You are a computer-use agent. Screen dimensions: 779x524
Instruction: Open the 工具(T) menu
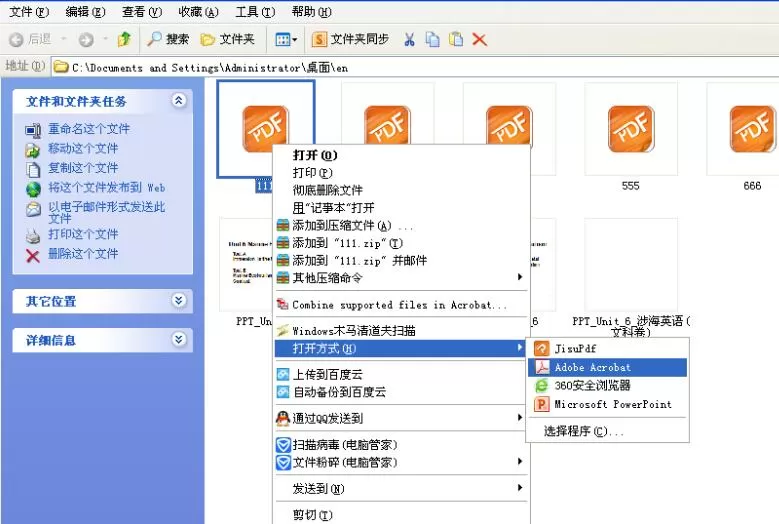click(x=255, y=11)
